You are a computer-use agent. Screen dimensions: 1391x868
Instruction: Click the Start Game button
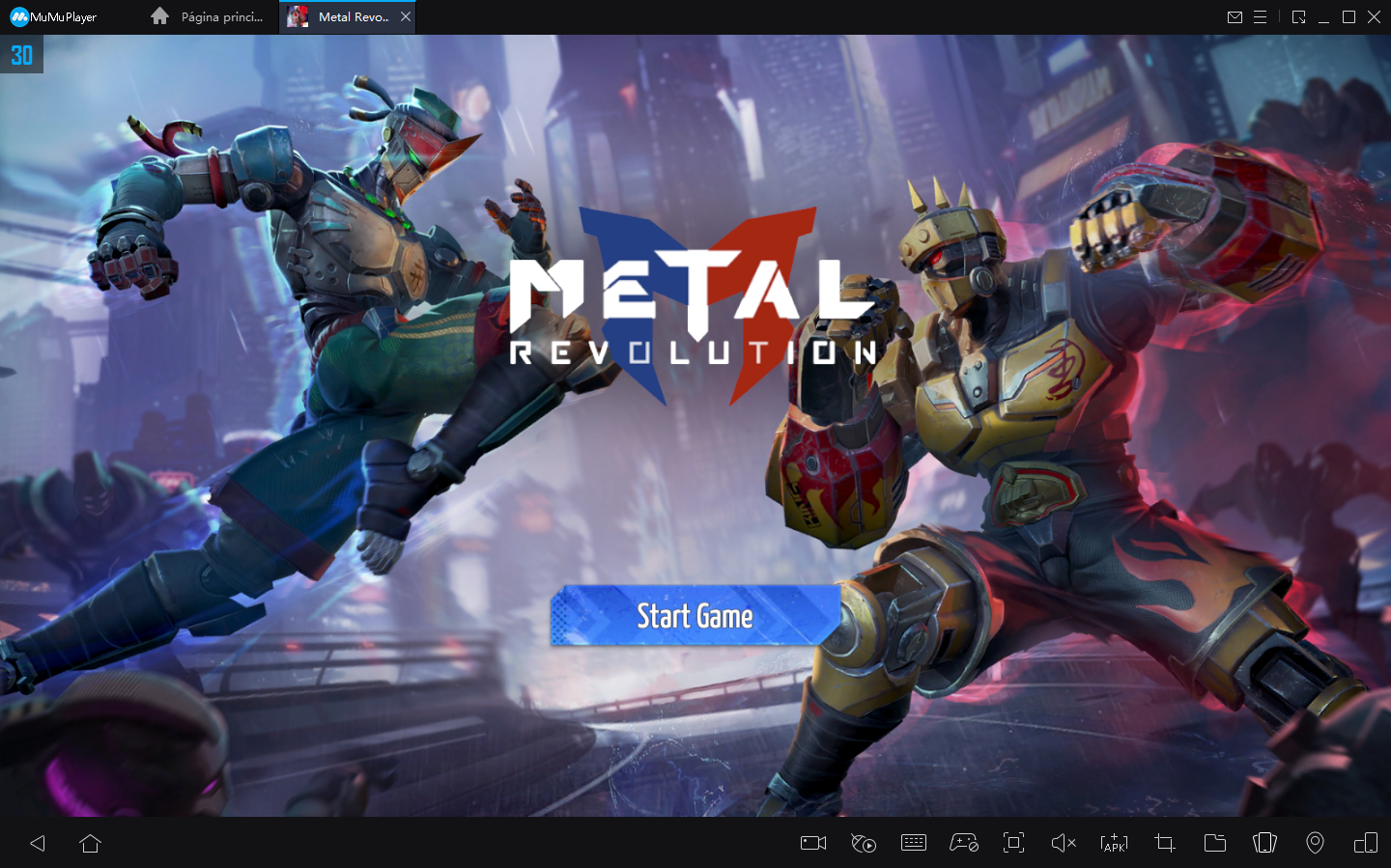point(695,615)
